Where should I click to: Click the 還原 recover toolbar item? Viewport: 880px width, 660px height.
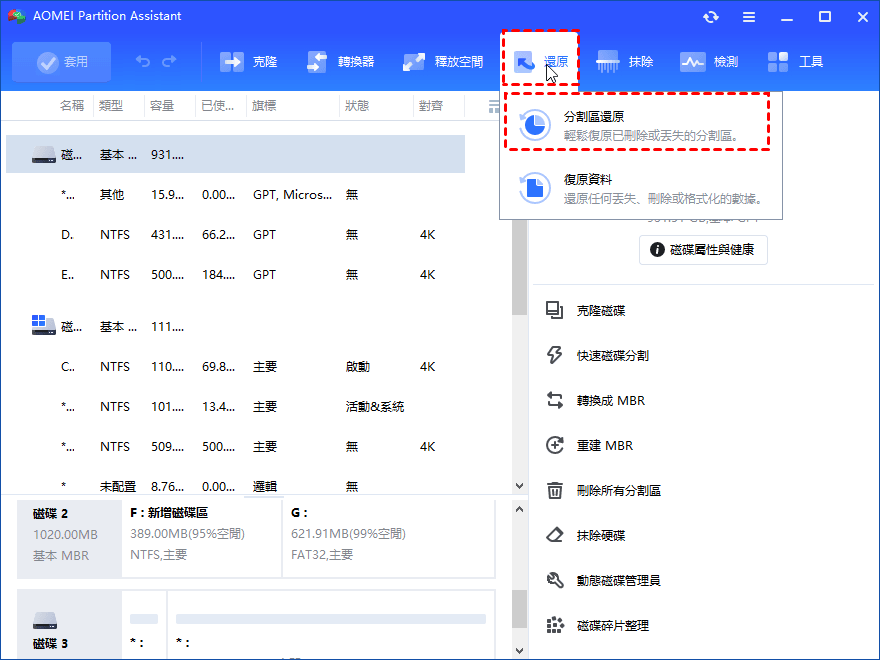point(540,62)
